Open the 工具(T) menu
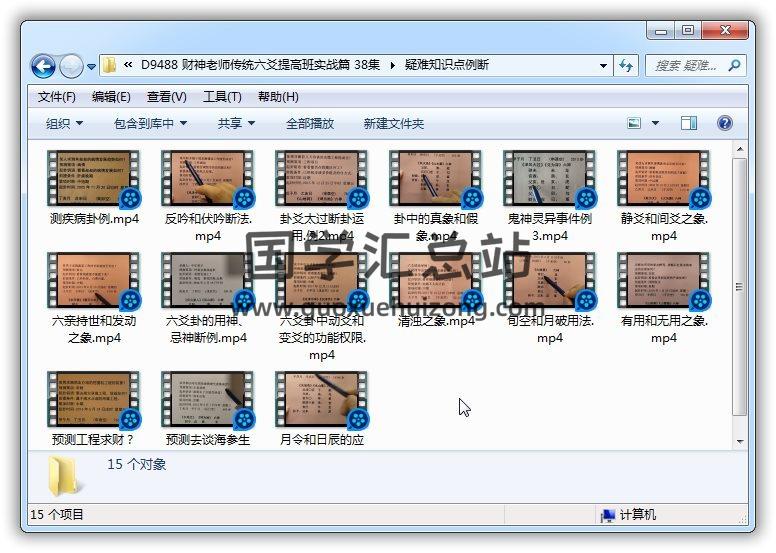The image size is (776, 553). tap(222, 97)
